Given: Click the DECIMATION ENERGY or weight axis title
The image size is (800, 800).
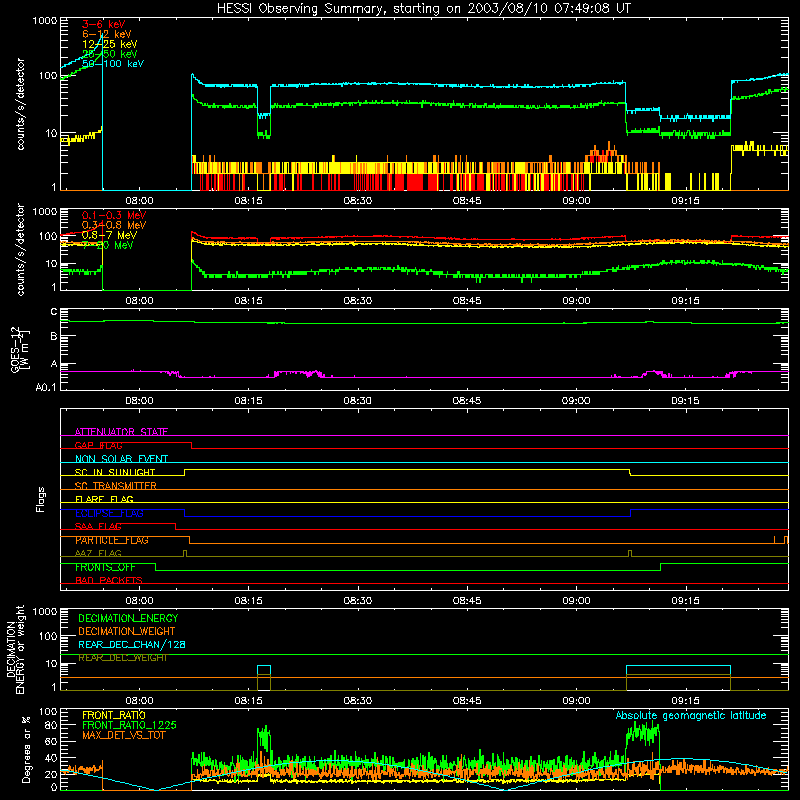Looking at the screenshot, I should [x=15, y=649].
